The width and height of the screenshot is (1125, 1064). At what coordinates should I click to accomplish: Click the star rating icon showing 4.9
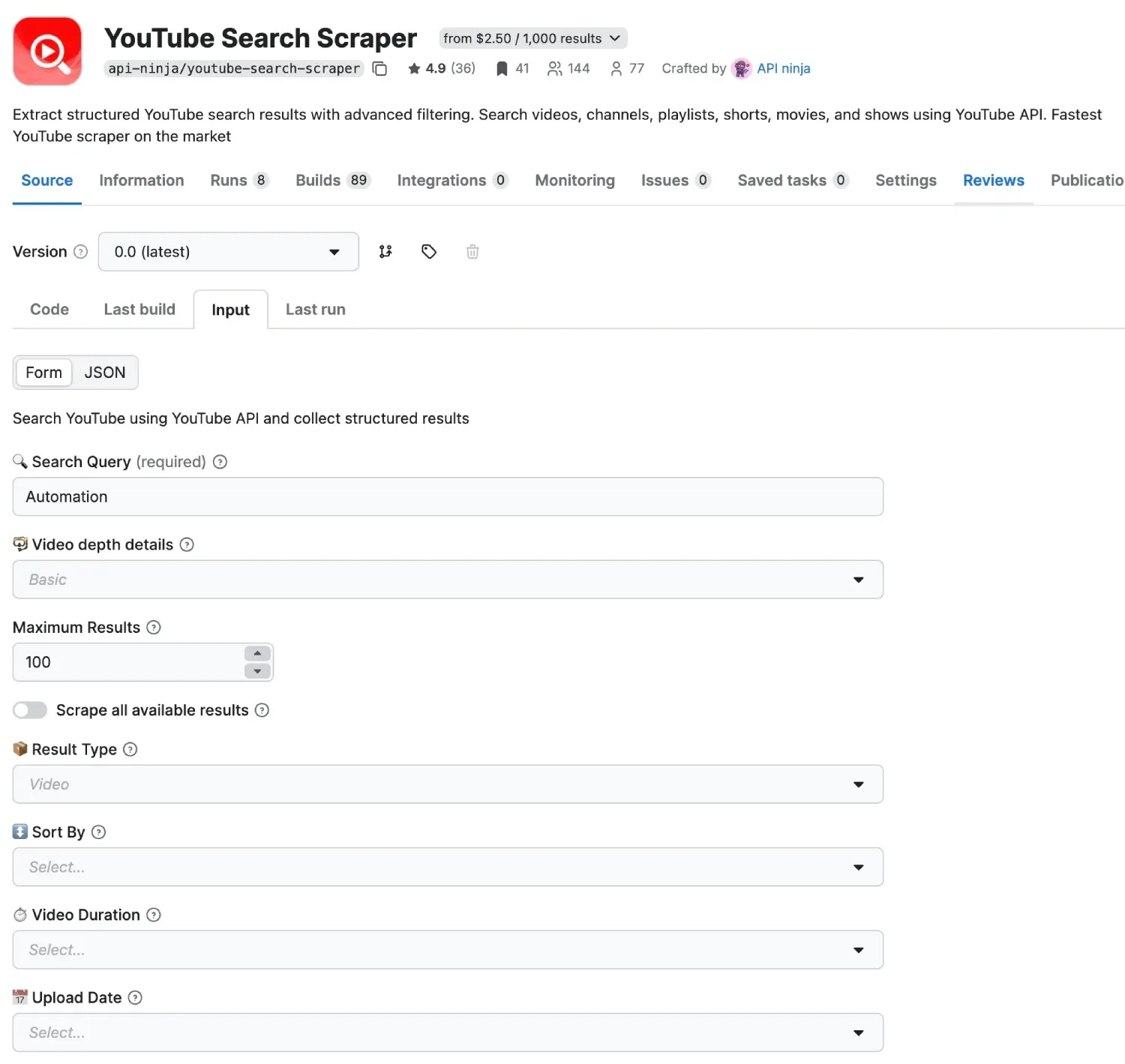pos(414,67)
